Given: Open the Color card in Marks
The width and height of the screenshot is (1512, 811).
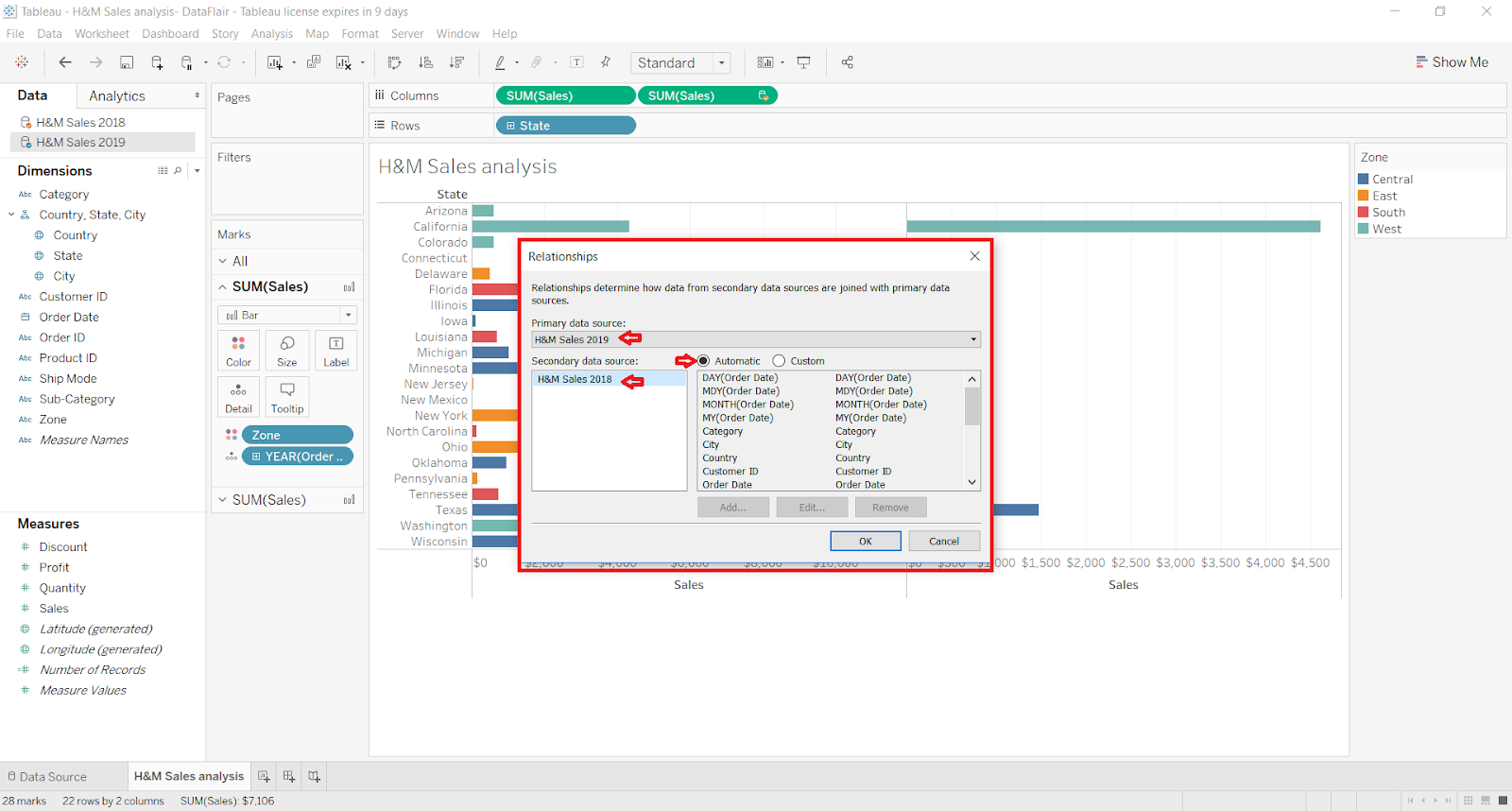Looking at the screenshot, I should tap(238, 351).
